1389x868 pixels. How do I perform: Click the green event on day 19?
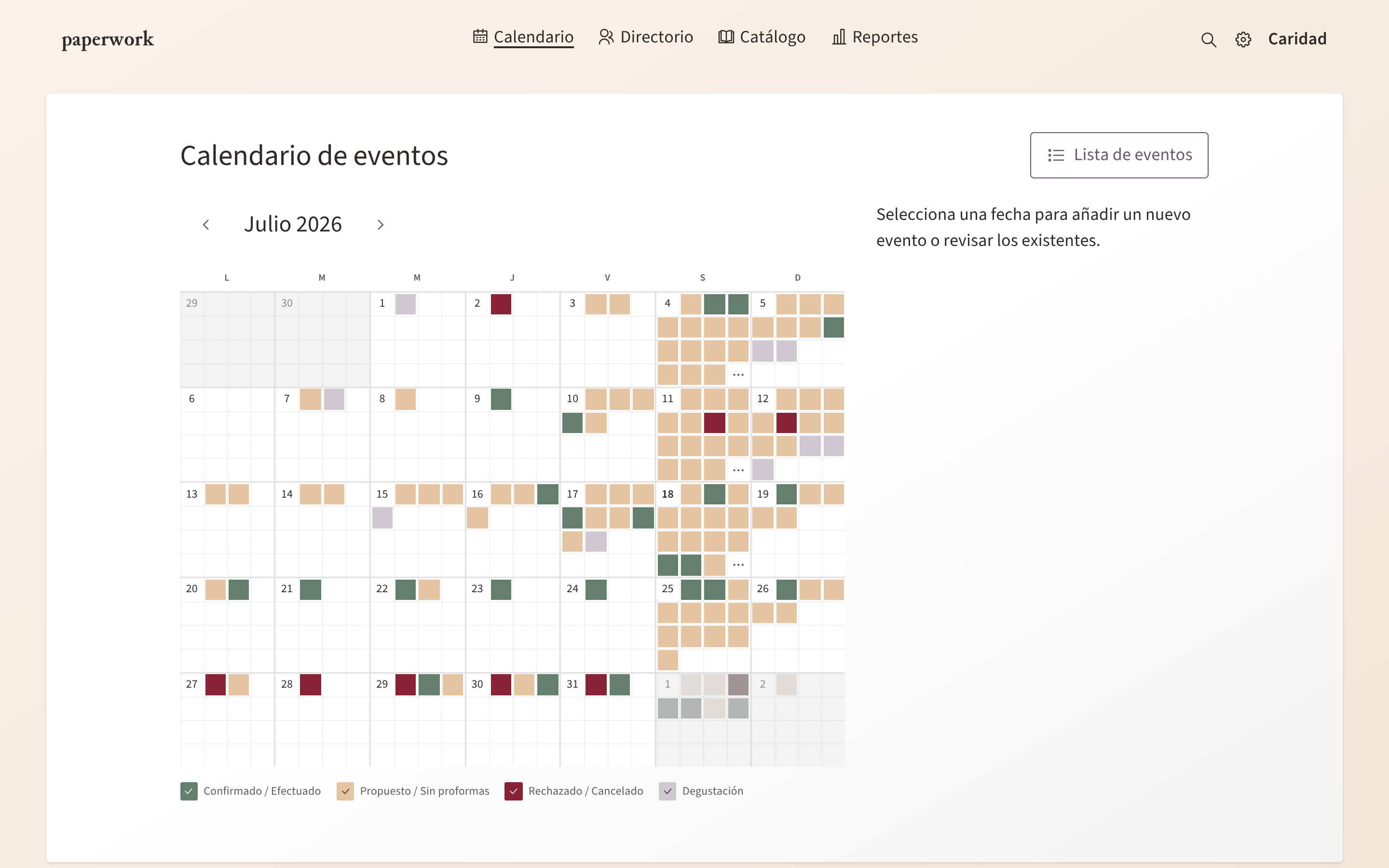(x=786, y=494)
